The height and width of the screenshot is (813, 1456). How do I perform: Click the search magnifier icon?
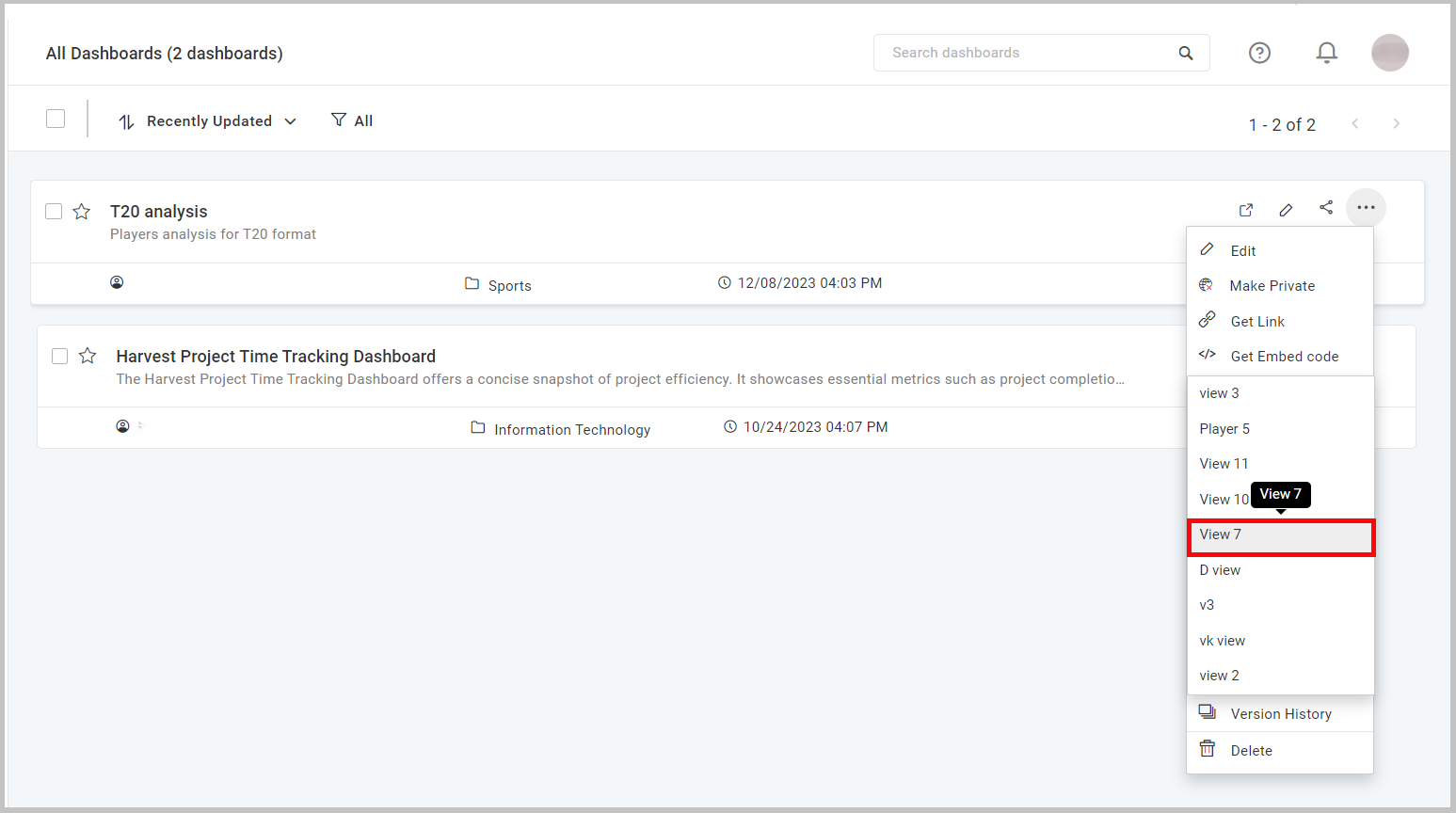point(1186,53)
